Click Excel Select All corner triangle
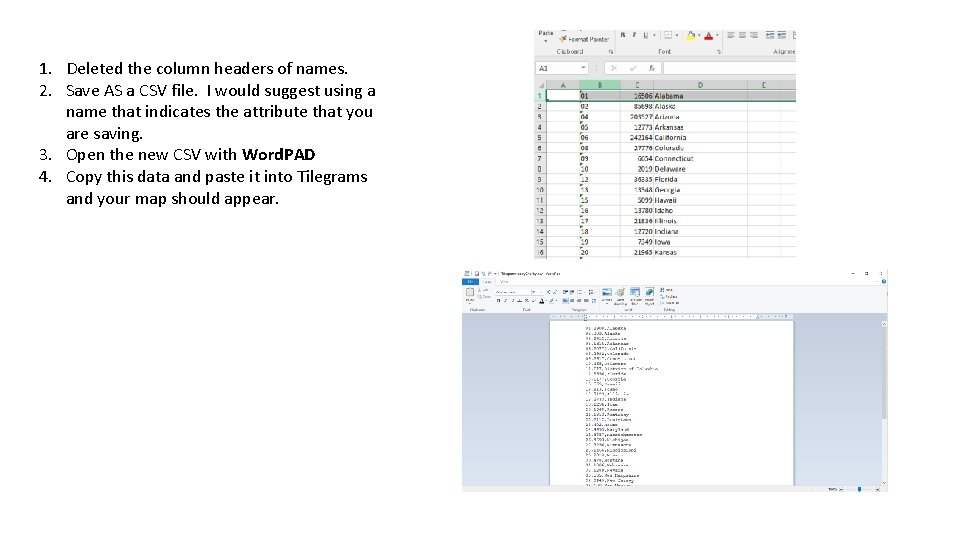The width and height of the screenshot is (960, 540). pos(540,85)
